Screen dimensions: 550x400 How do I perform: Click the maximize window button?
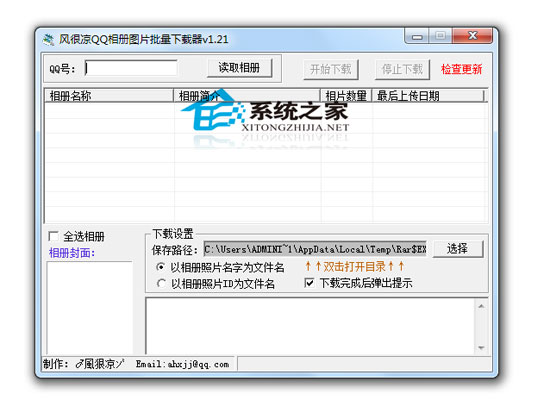[x=441, y=36]
